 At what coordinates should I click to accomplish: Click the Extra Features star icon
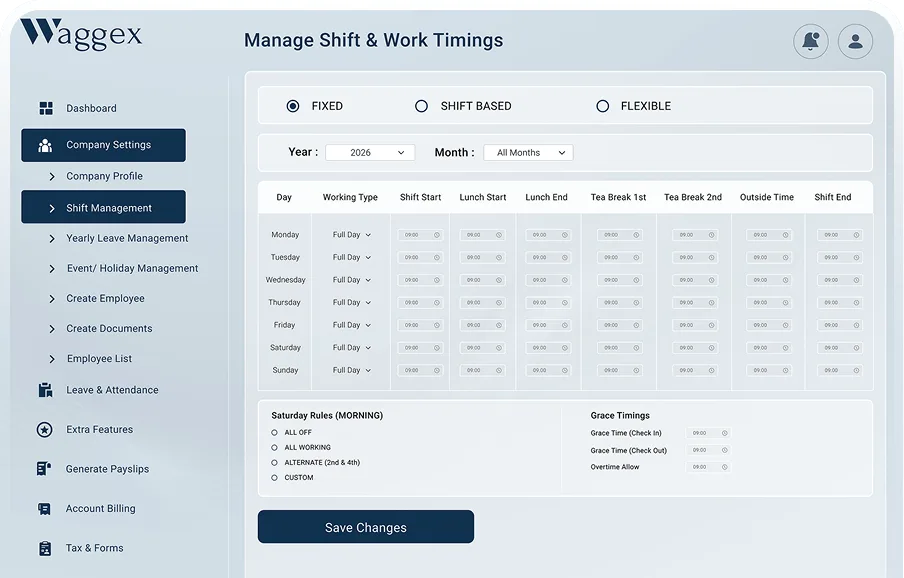click(44, 429)
